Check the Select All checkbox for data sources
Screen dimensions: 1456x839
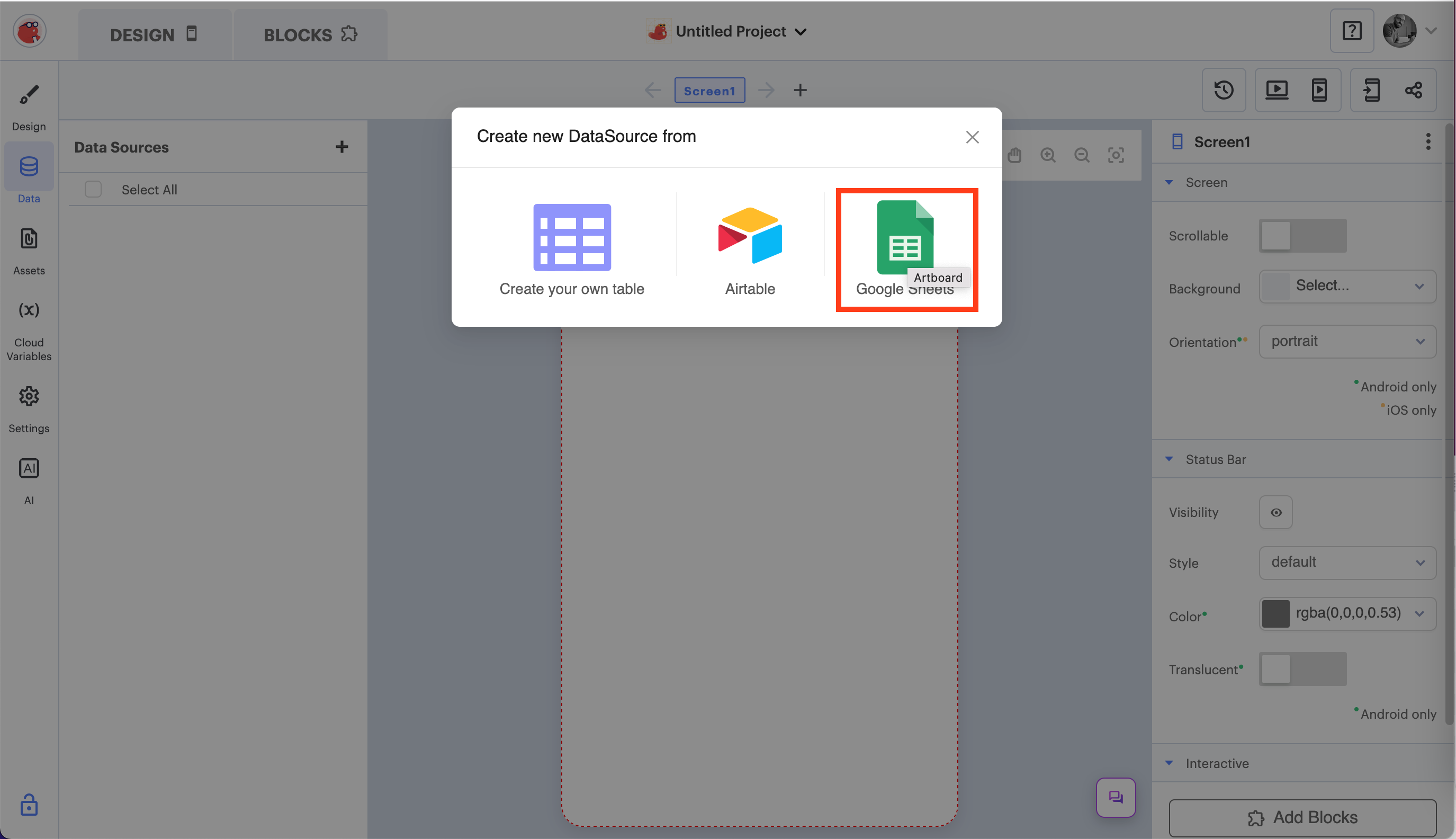pos(93,189)
